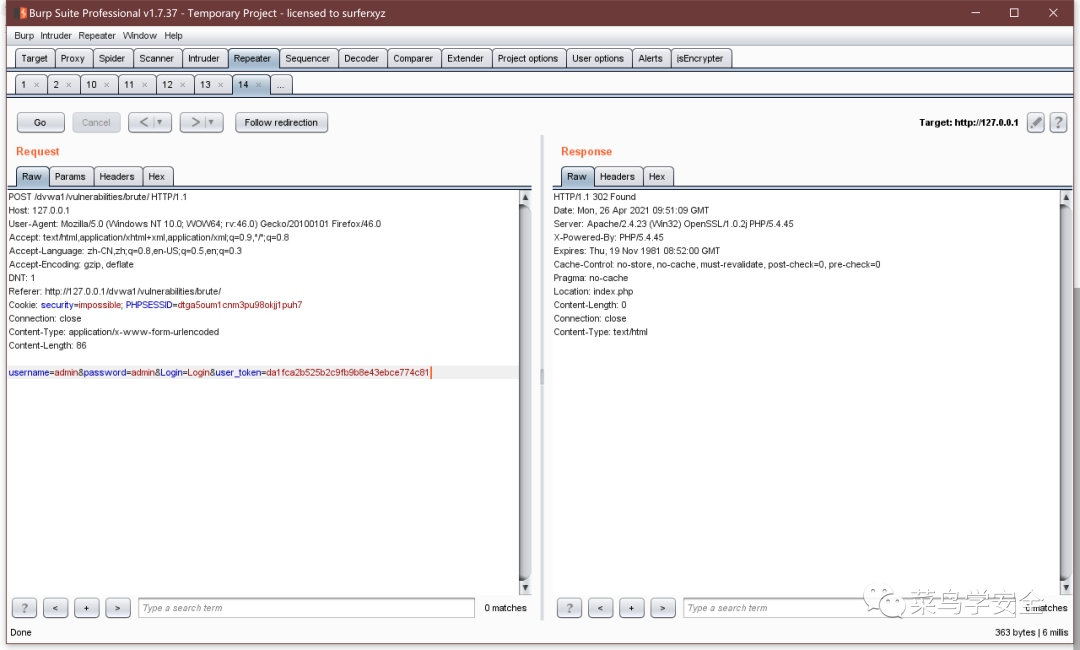Close Repeater tab 12 with its x
The height and width of the screenshot is (650, 1080).
pos(183,85)
